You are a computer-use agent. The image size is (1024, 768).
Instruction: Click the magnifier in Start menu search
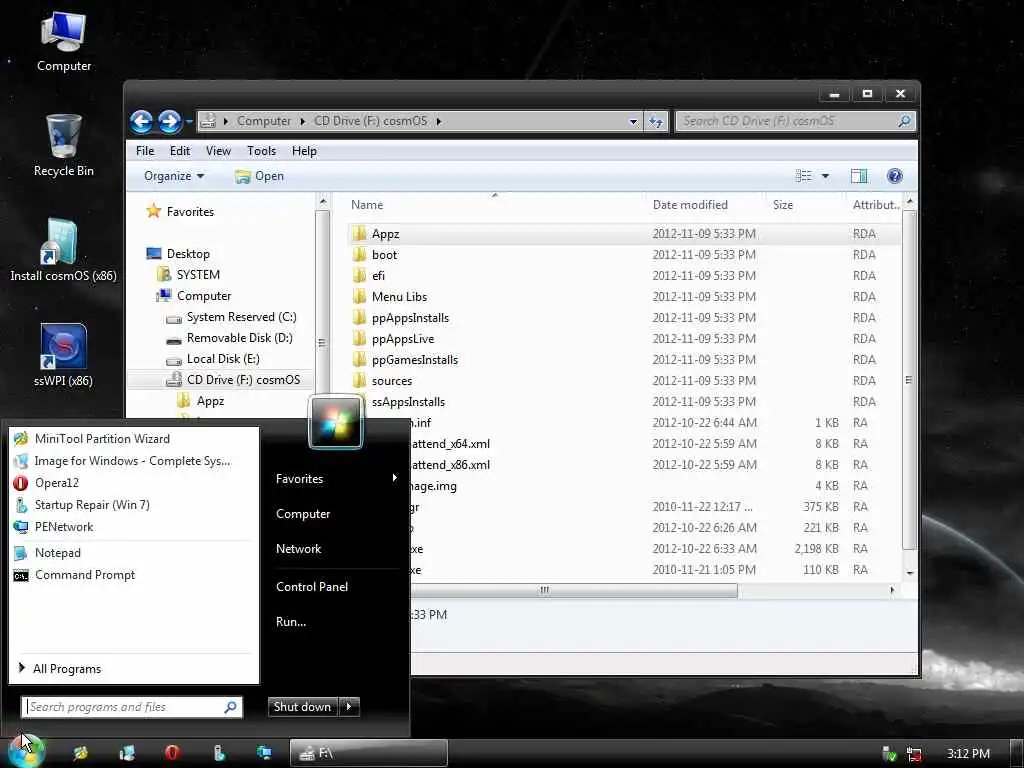231,707
